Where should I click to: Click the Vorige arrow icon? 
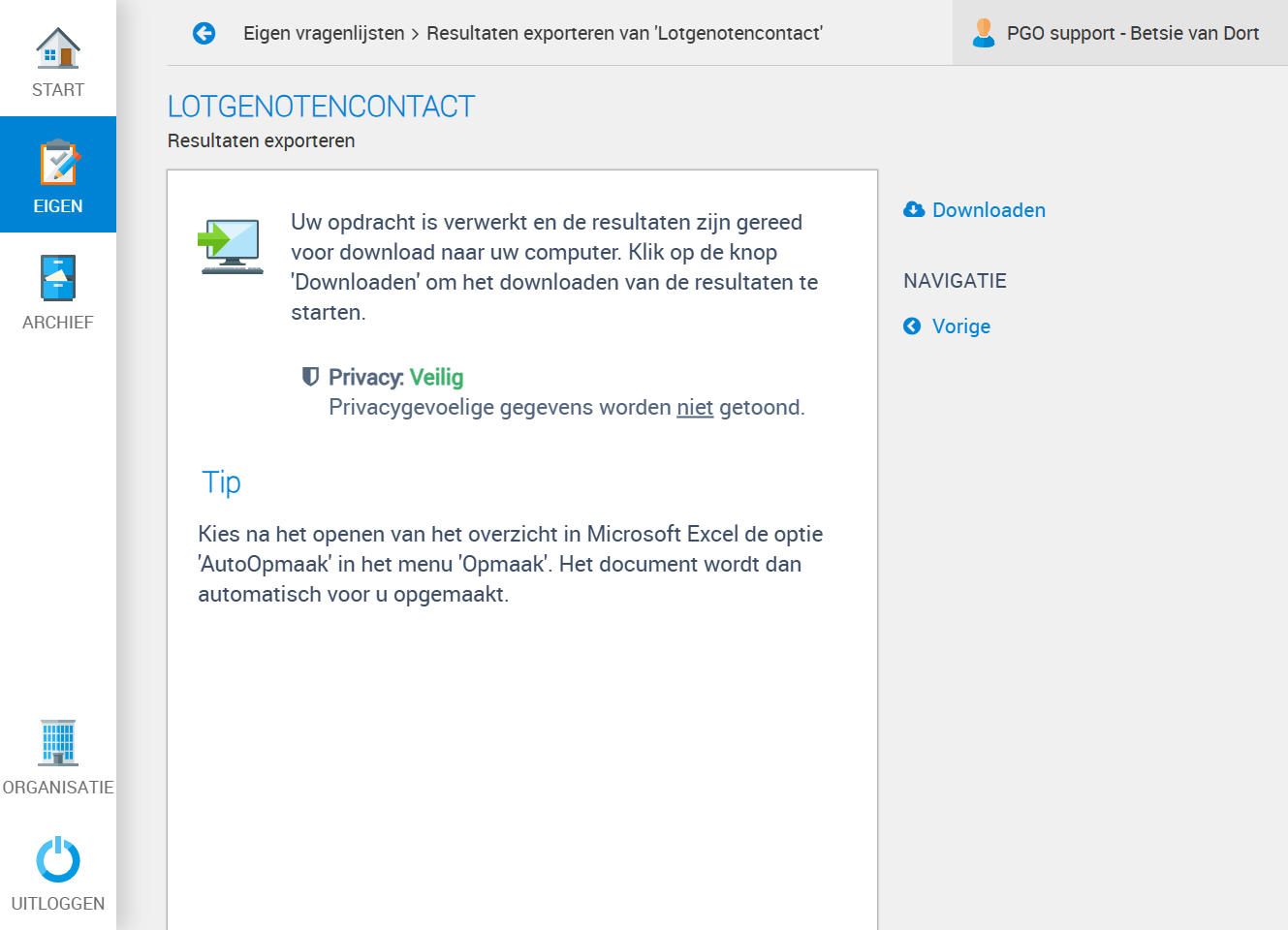pos(912,325)
